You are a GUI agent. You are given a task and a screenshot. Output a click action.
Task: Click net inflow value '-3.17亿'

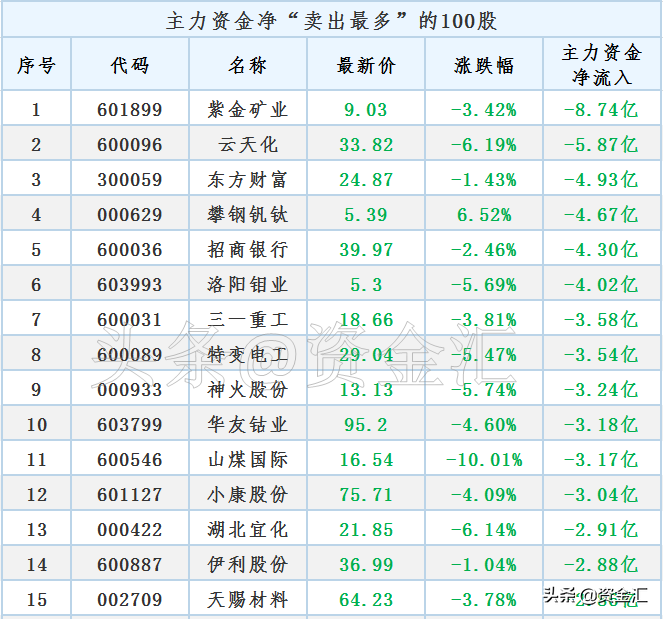coord(601,460)
